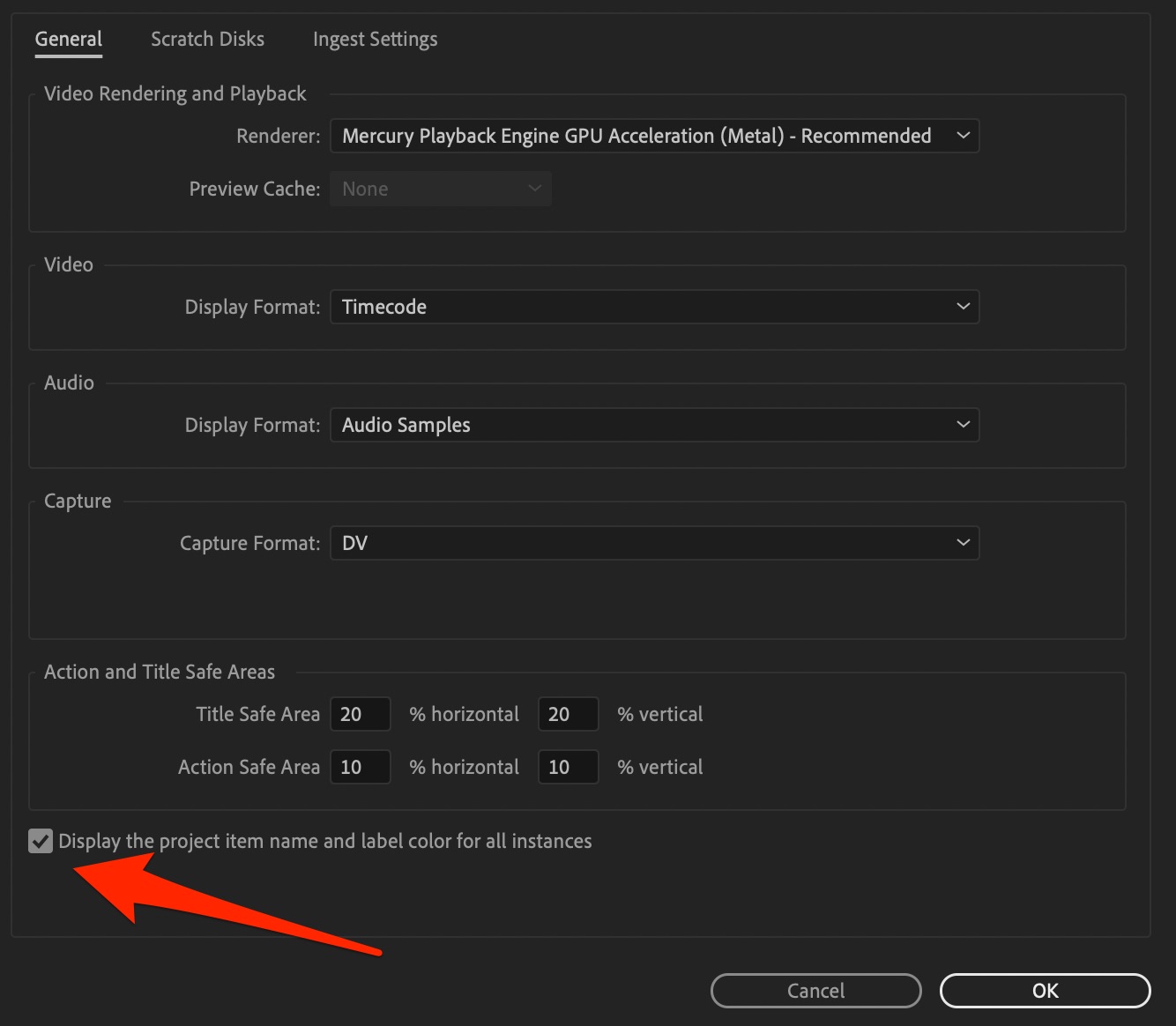
Task: Open the Capture Format dropdown
Action: (x=654, y=543)
